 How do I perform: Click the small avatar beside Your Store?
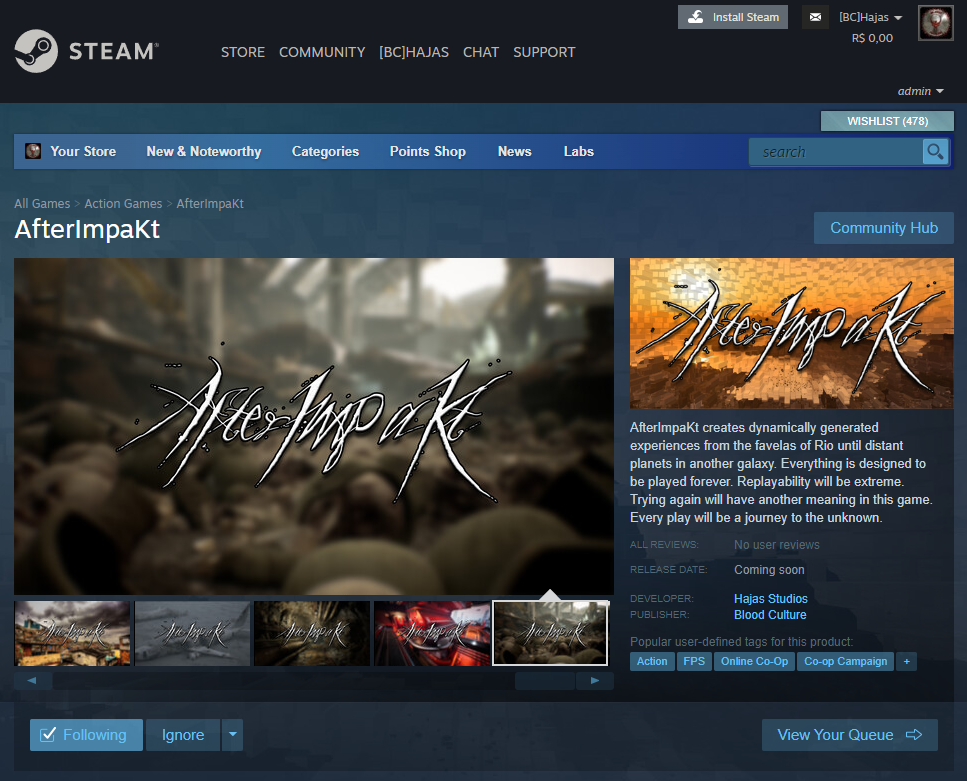[33, 151]
